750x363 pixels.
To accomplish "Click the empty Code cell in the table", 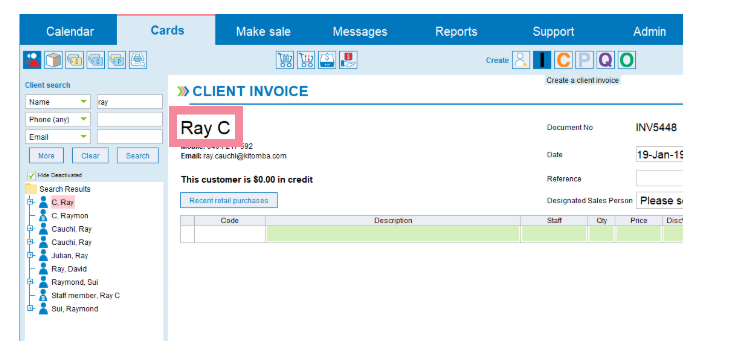I will (230, 234).
